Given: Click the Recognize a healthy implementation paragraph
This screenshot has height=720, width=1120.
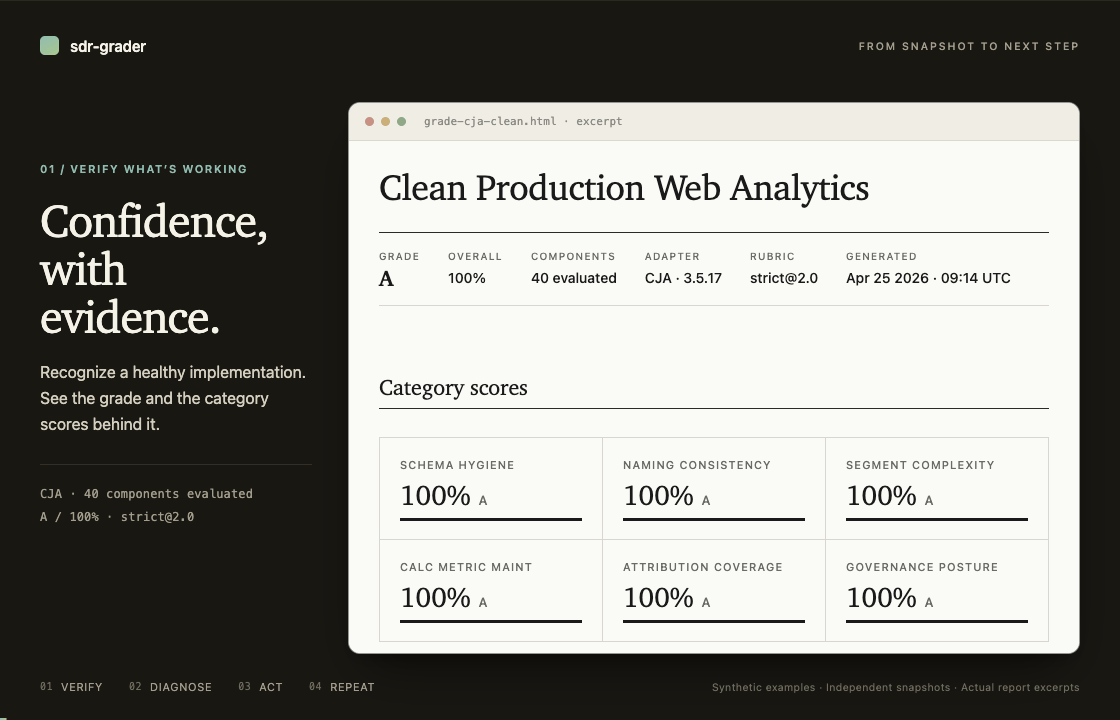Looking at the screenshot, I should tap(173, 399).
